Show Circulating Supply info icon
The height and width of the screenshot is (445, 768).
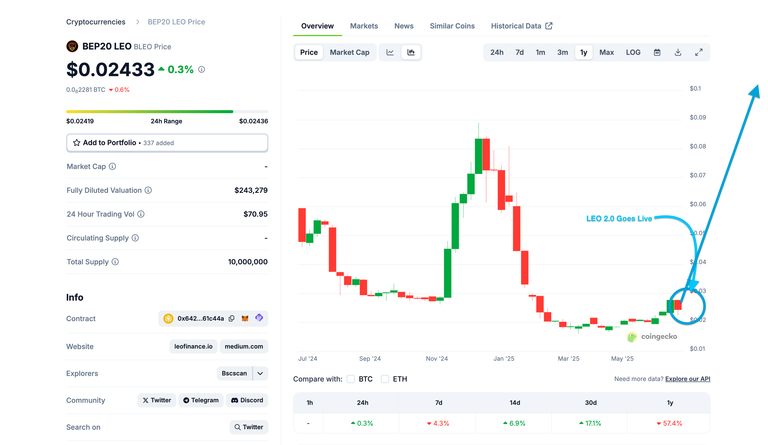coord(135,238)
